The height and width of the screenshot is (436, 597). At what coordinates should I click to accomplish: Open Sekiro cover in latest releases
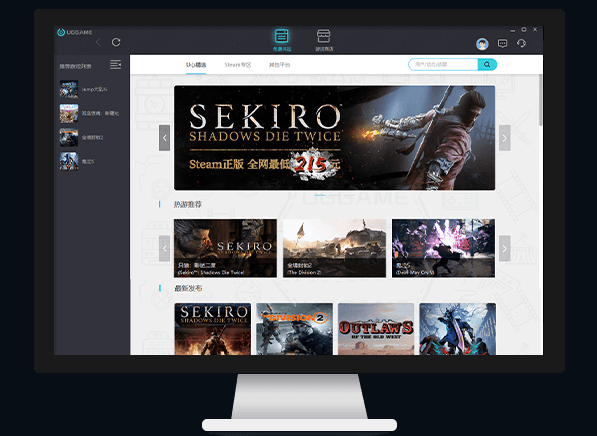(x=212, y=329)
